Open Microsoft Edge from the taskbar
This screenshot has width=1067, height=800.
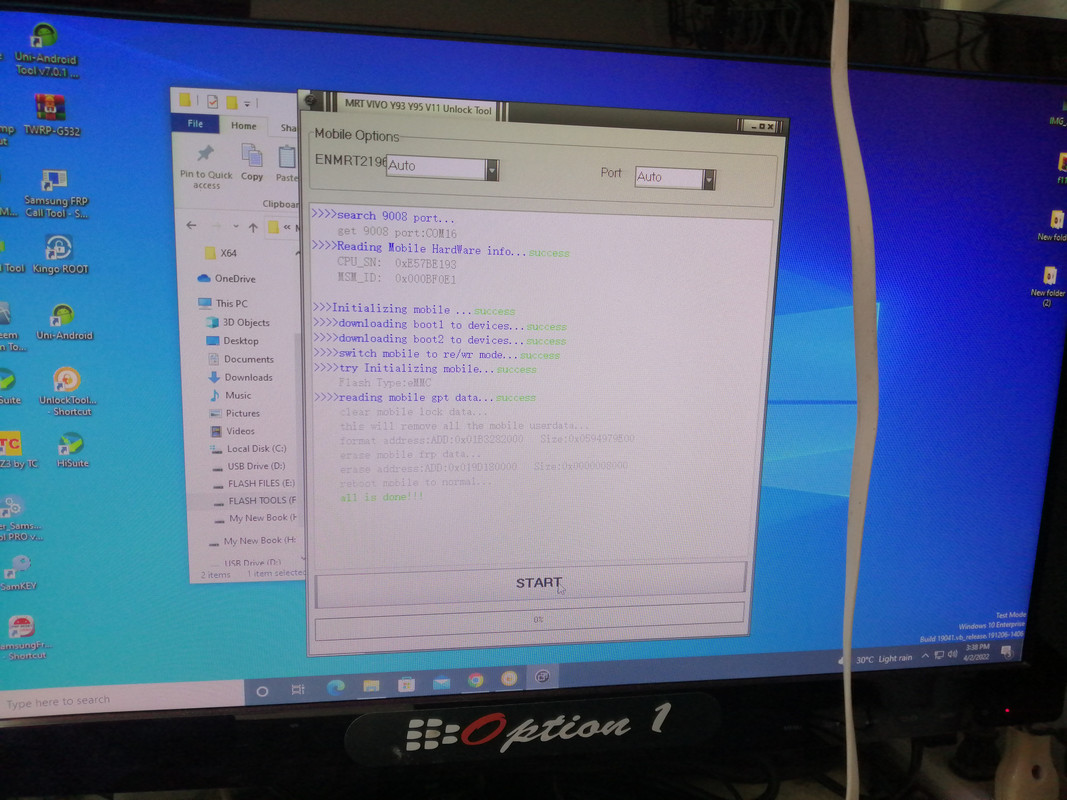point(335,686)
